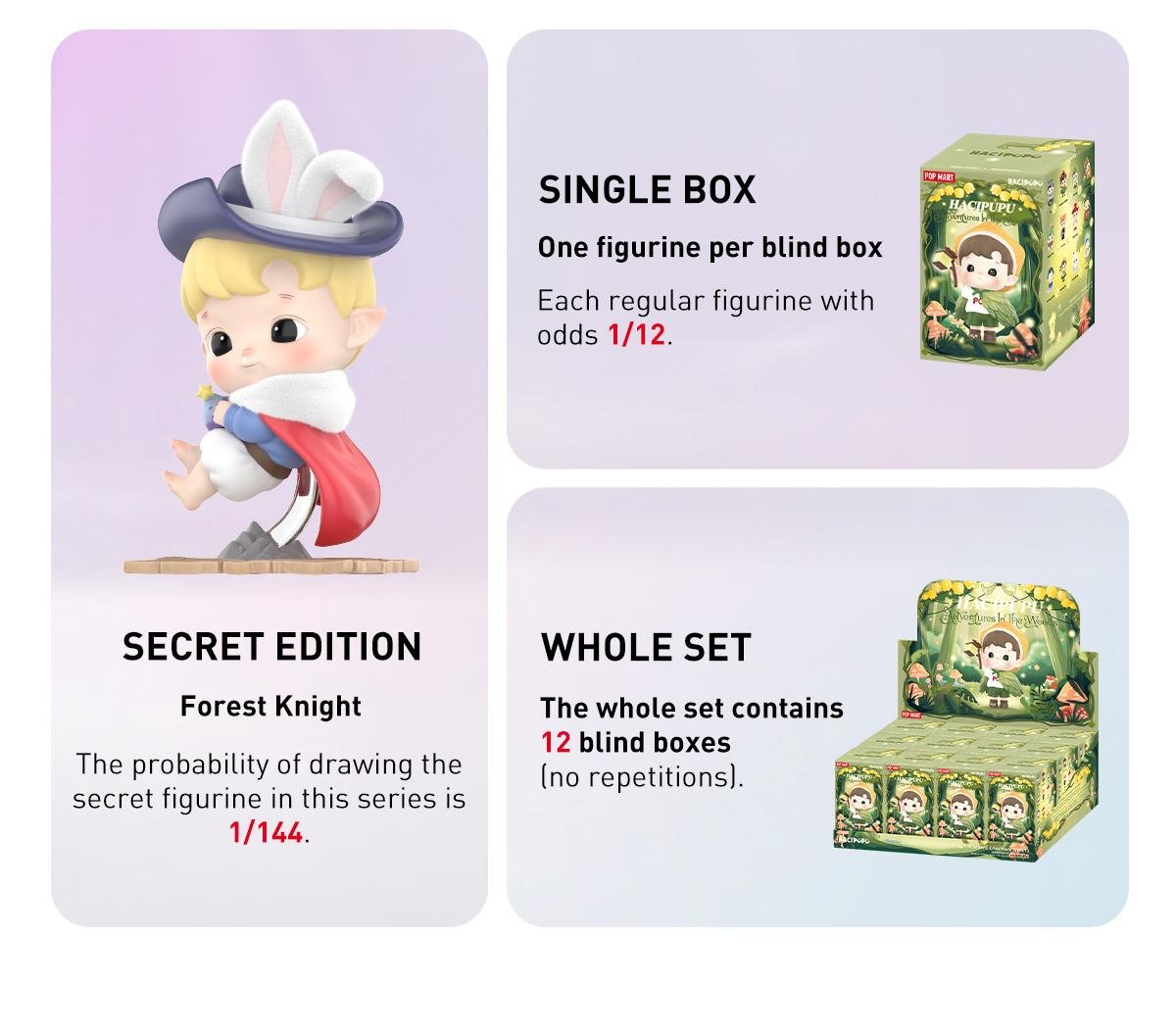1176x1036 pixels.
Task: Click the SINGLE BOX heading
Action: (x=647, y=190)
